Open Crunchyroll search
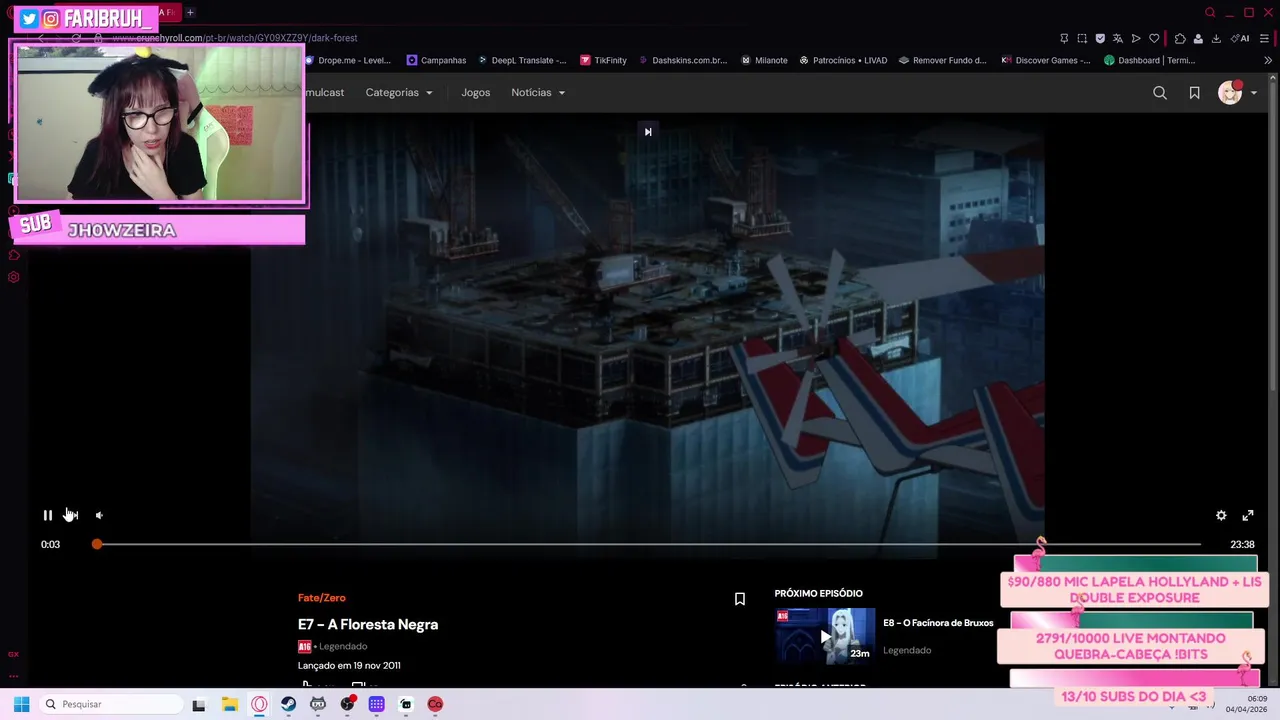Image resolution: width=1280 pixels, height=720 pixels. point(1160,92)
